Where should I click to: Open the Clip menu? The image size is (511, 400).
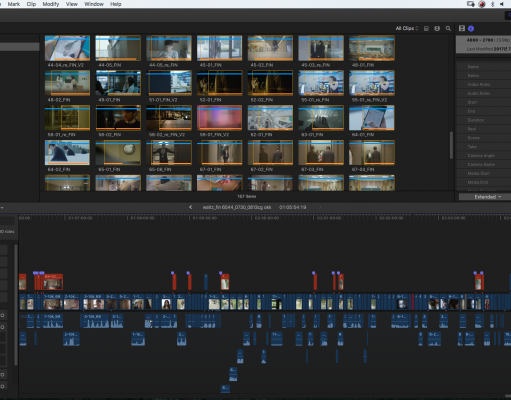[x=31, y=4]
